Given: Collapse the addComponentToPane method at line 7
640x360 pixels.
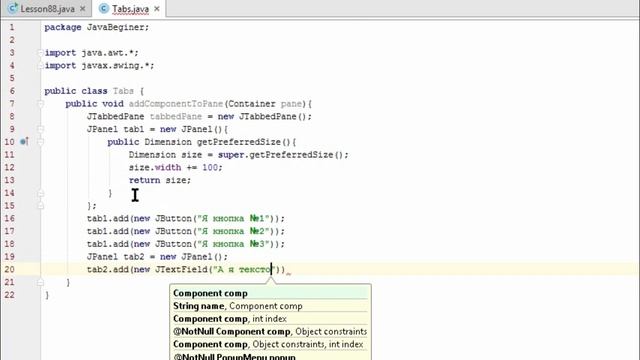Looking at the screenshot, I should pyautogui.click(x=40, y=104).
